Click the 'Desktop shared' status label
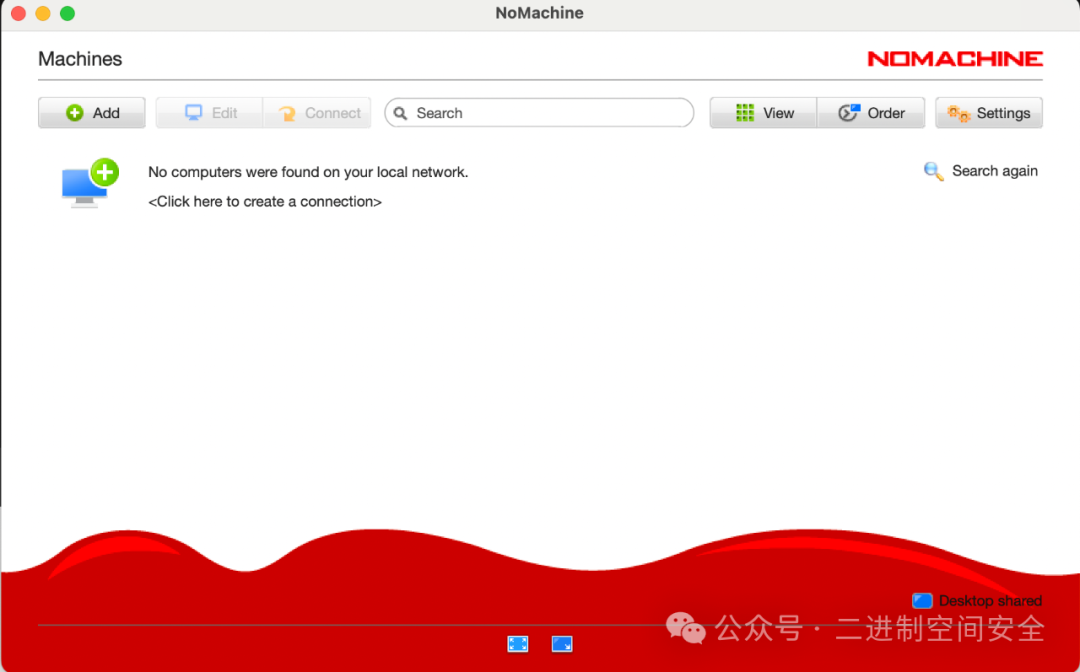 pos(990,601)
